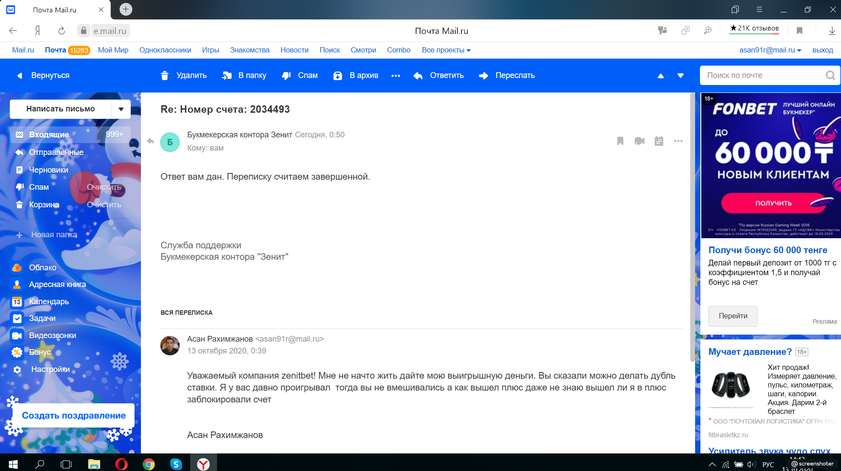Open Combo portal link
The width and height of the screenshot is (841, 471).
(399, 50)
